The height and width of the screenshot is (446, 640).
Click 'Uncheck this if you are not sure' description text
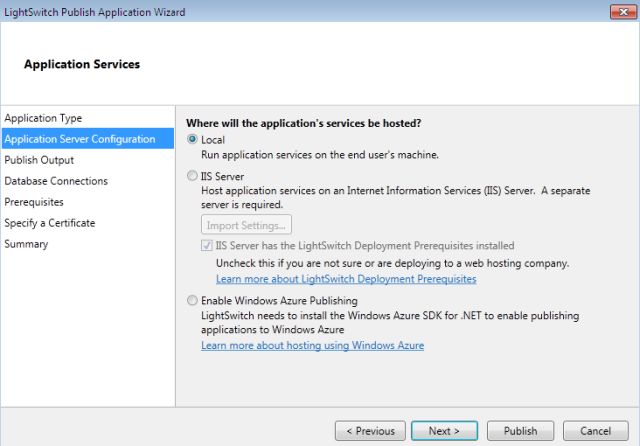[392, 263]
